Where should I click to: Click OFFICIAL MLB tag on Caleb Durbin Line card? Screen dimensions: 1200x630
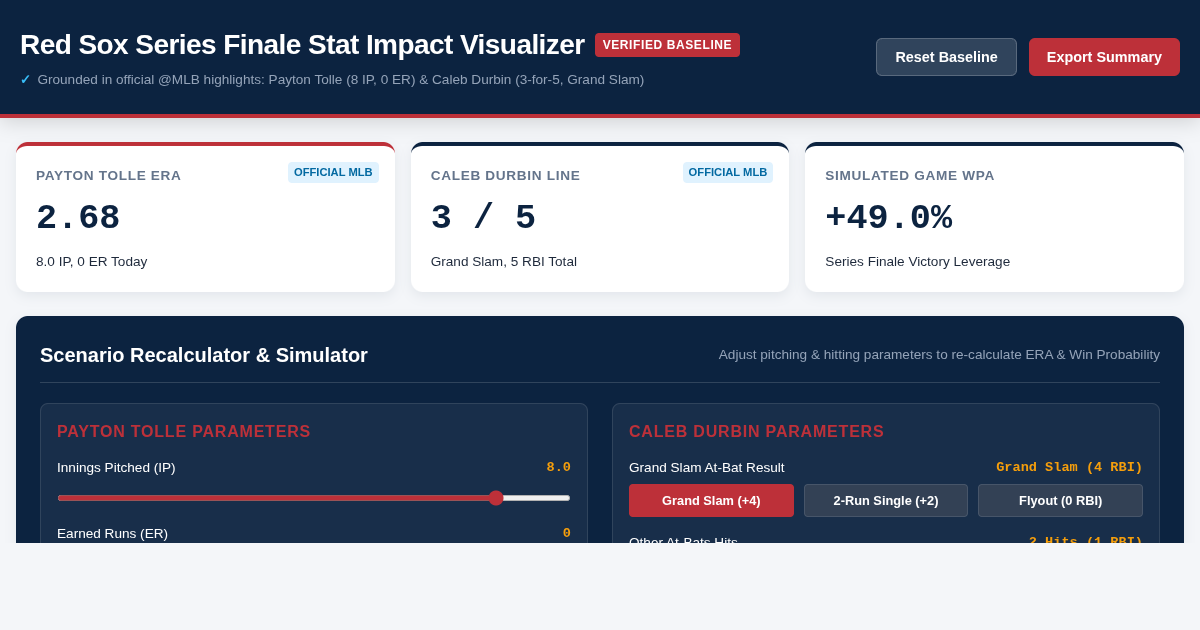tap(728, 172)
